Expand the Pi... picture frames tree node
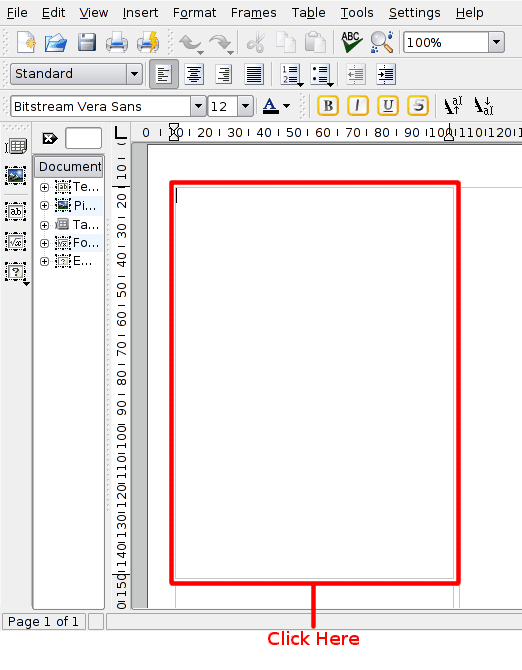 pos(44,206)
